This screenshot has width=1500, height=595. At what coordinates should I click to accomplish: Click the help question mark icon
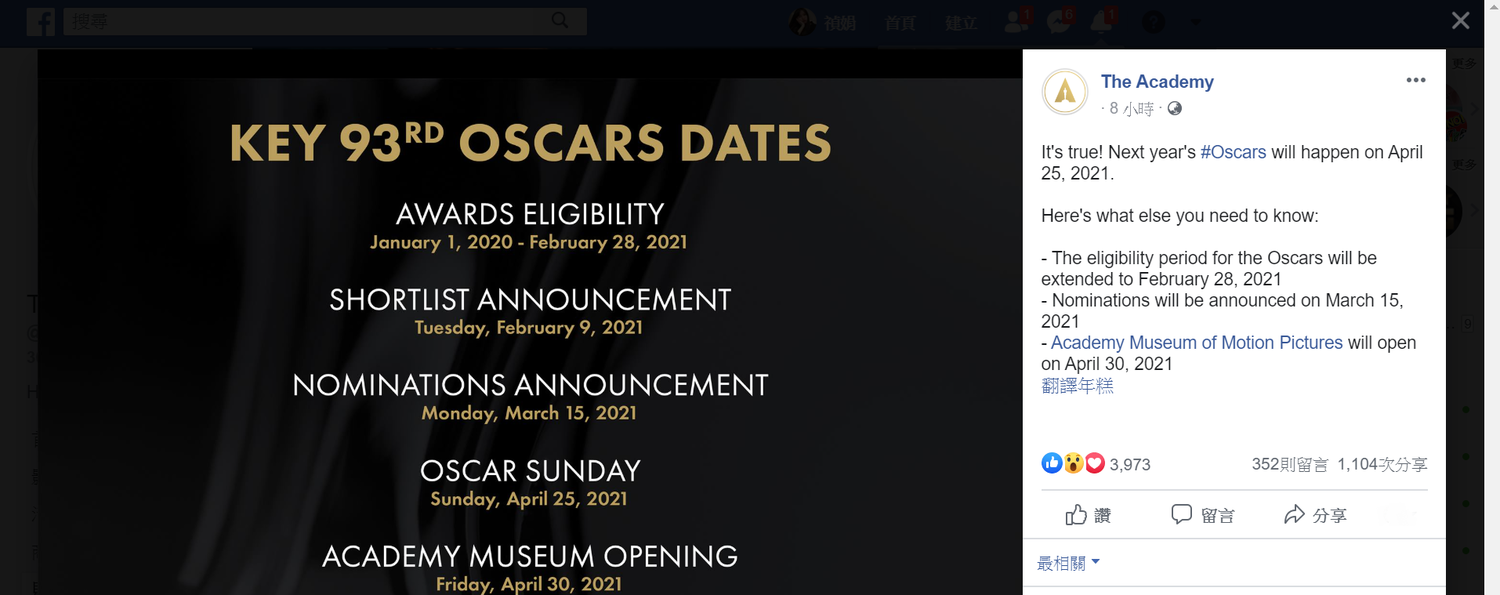[1153, 22]
